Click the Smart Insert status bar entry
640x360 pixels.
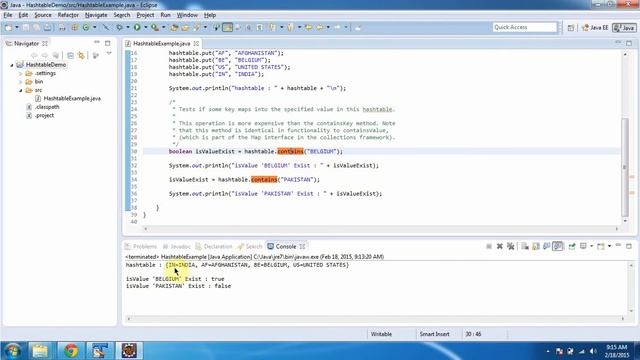coord(434,334)
